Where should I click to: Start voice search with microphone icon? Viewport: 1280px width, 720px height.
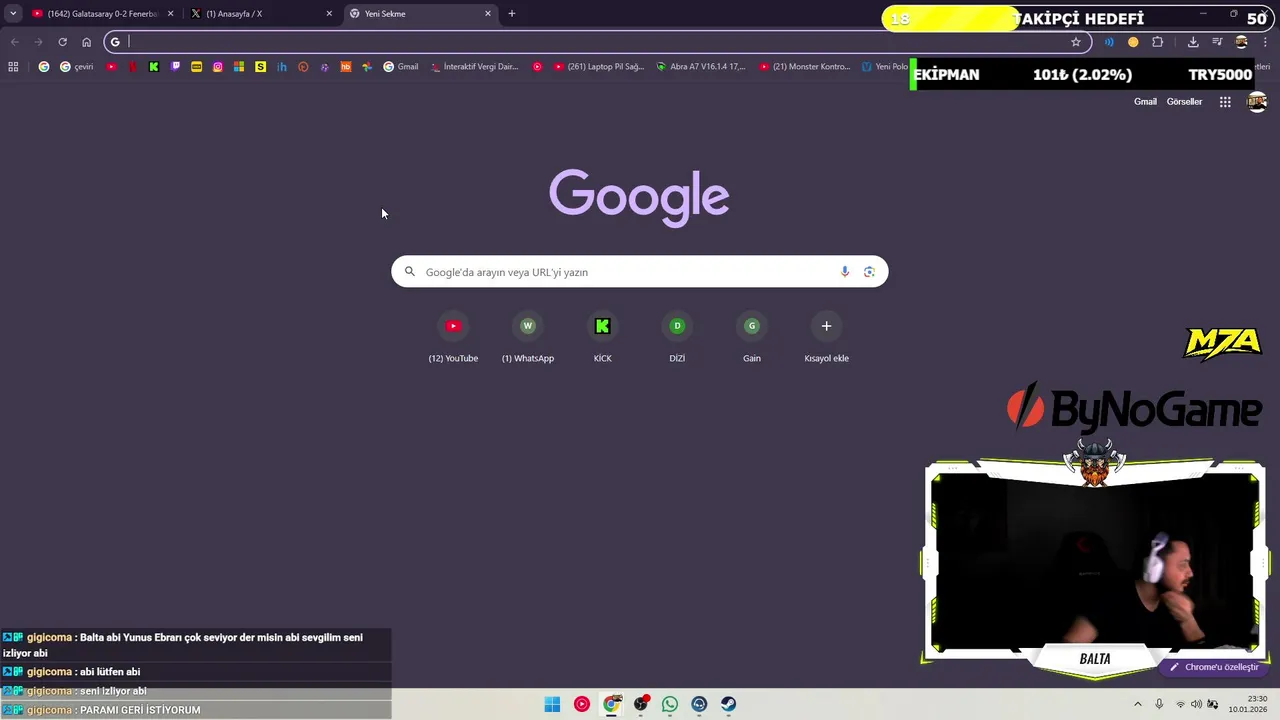[x=845, y=272]
